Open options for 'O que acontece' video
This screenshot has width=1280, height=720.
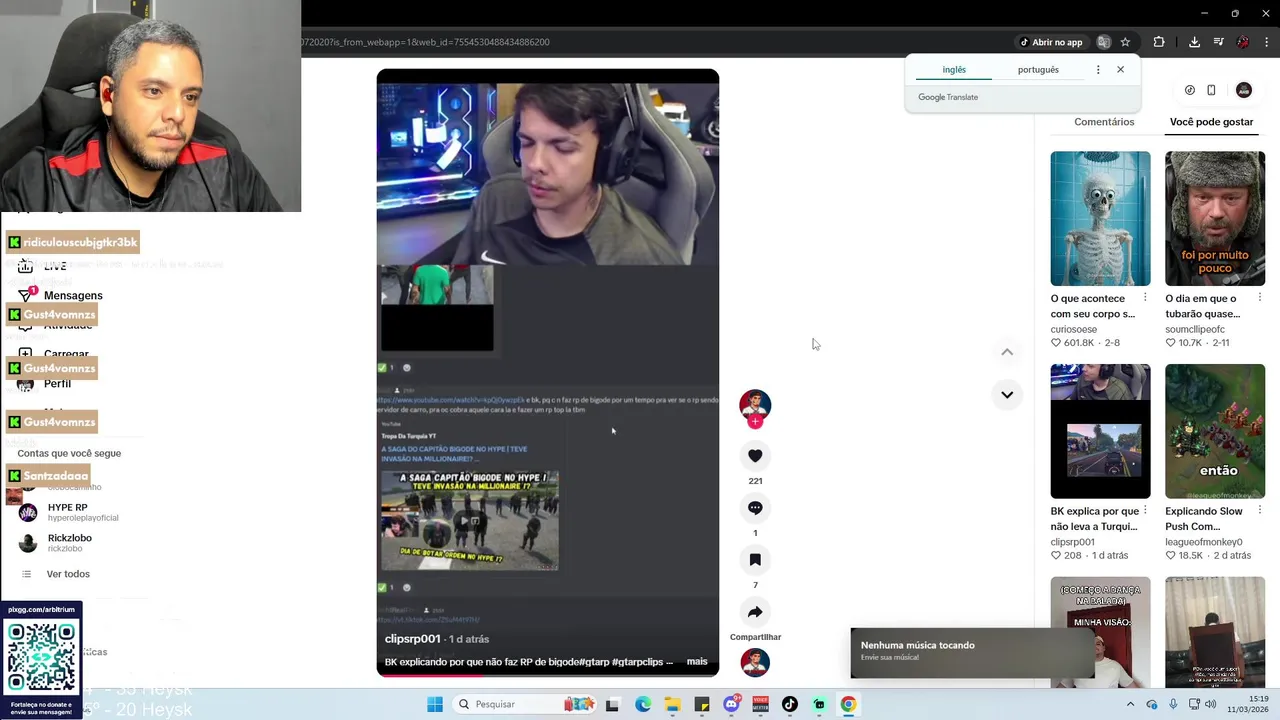click(1145, 298)
